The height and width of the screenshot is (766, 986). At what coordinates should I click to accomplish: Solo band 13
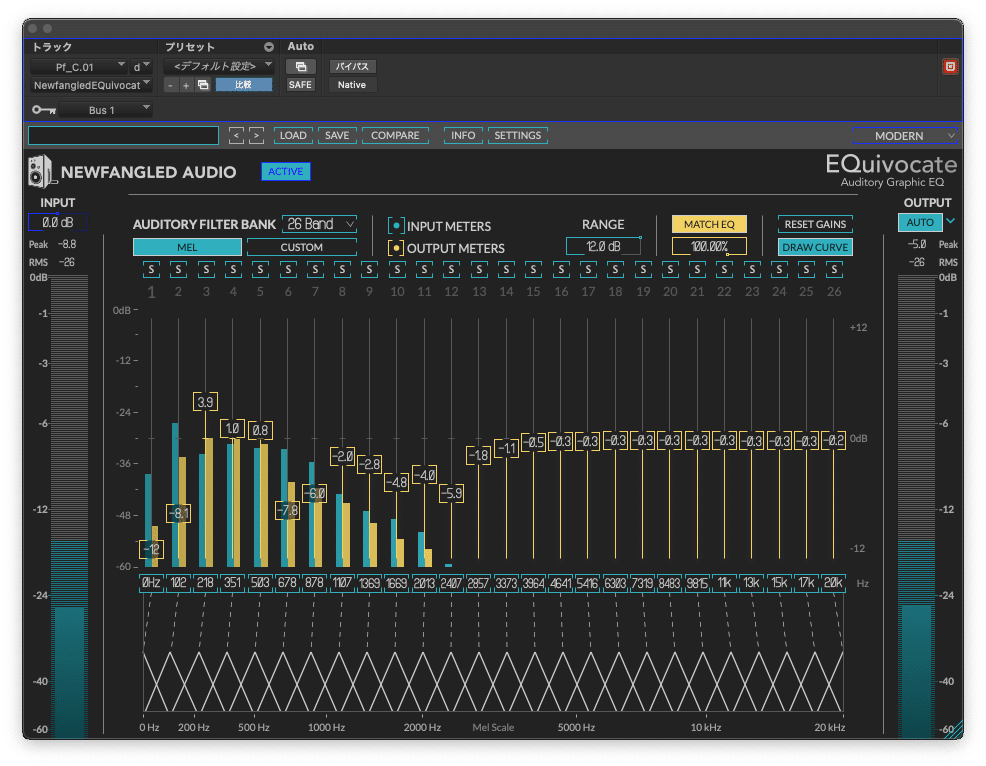tap(479, 270)
